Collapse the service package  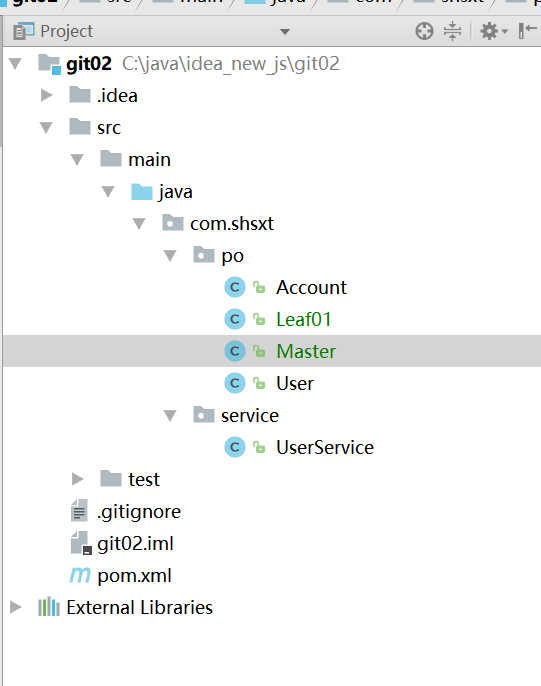coord(170,415)
